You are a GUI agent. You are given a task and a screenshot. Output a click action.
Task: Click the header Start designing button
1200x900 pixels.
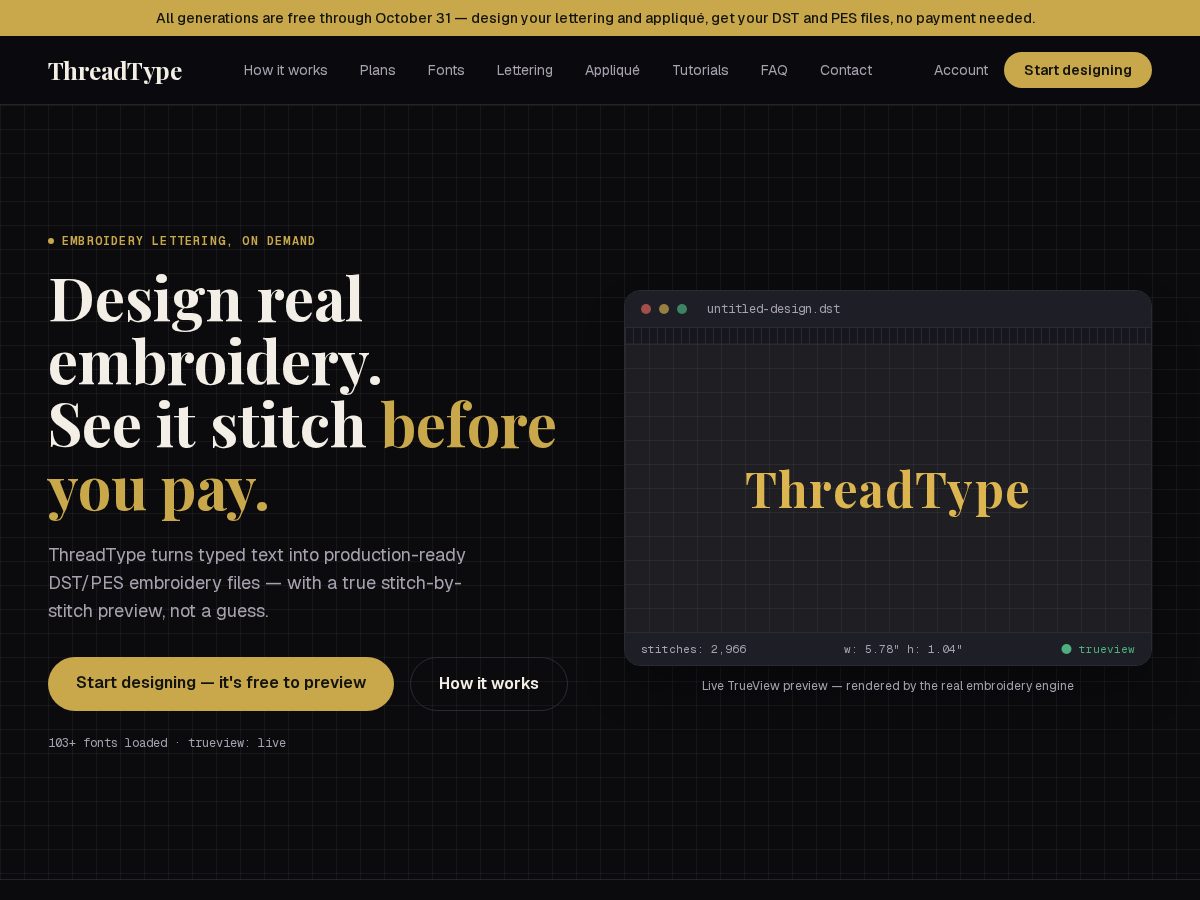coord(1078,70)
